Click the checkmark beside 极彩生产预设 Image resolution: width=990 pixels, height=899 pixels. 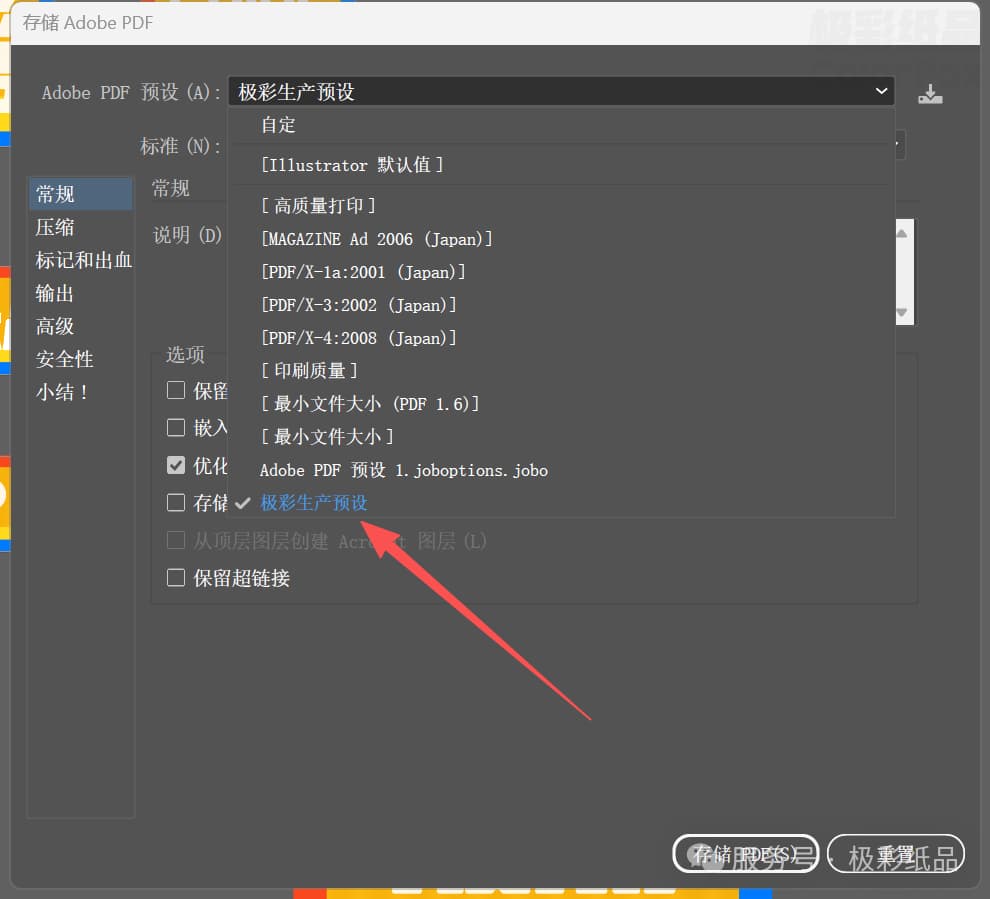[242, 503]
